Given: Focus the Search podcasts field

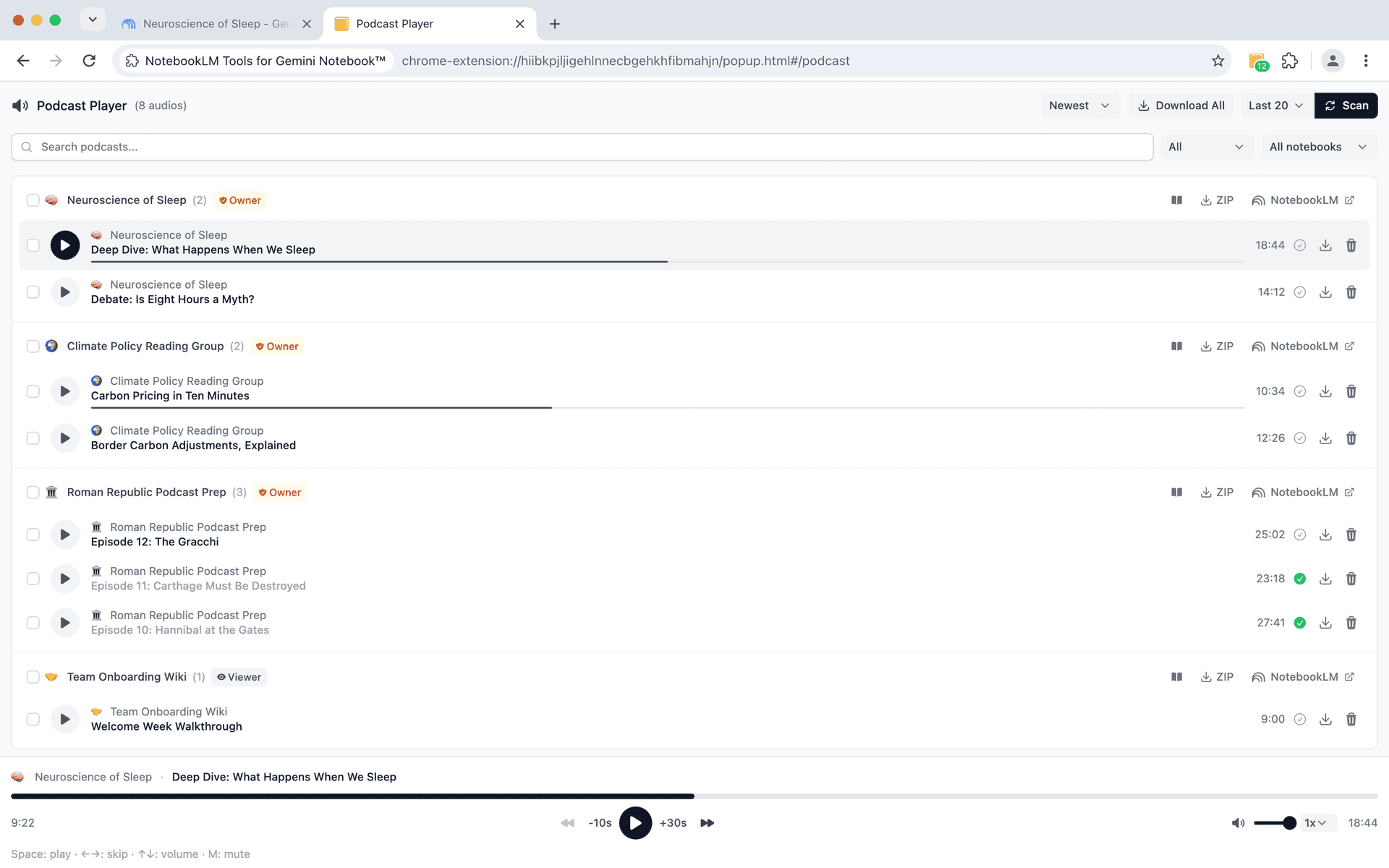Looking at the screenshot, I should click(x=582, y=147).
